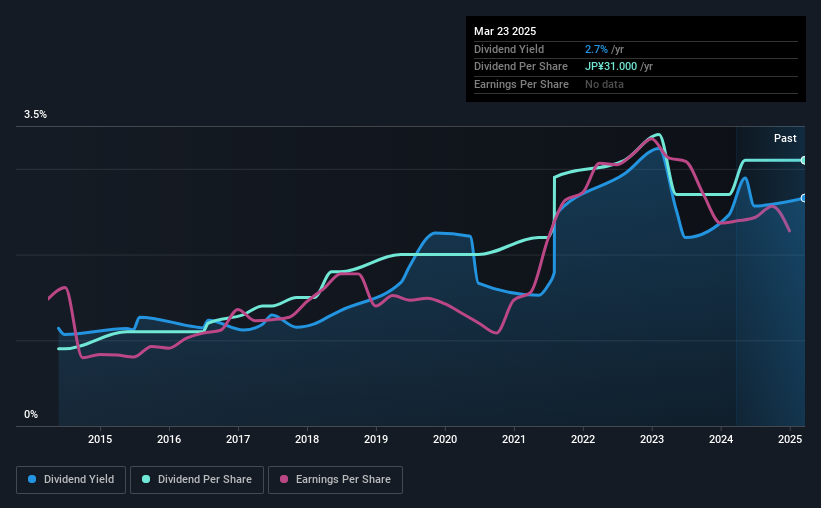Select the 2015 label on the x-axis
The width and height of the screenshot is (821, 508).
pyautogui.click(x=100, y=439)
